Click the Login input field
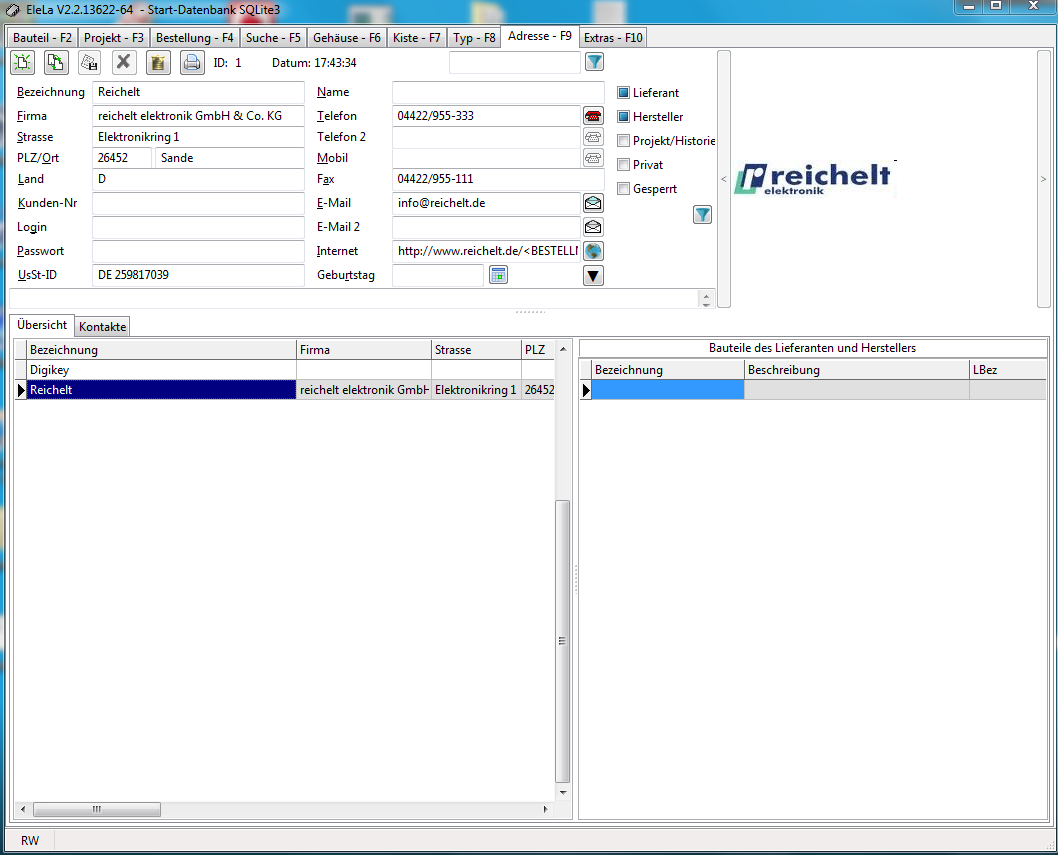The width and height of the screenshot is (1058, 855). [x=198, y=227]
